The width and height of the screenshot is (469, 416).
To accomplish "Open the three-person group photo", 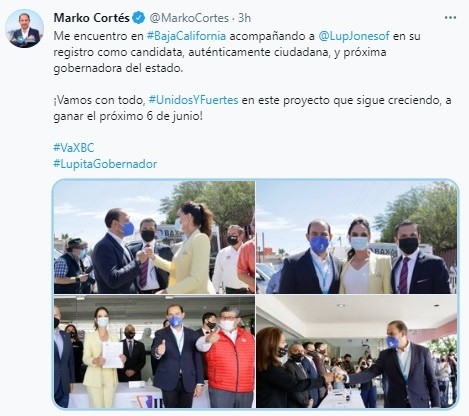I will point(357,237).
